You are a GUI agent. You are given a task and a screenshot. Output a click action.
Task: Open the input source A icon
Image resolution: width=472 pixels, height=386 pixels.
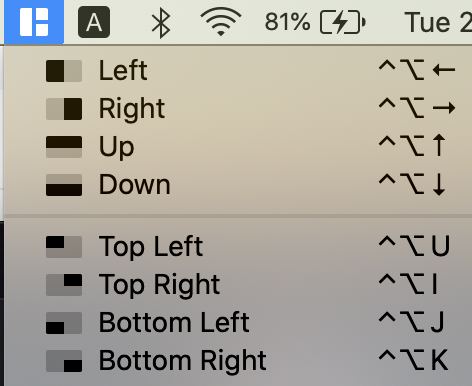tap(94, 22)
